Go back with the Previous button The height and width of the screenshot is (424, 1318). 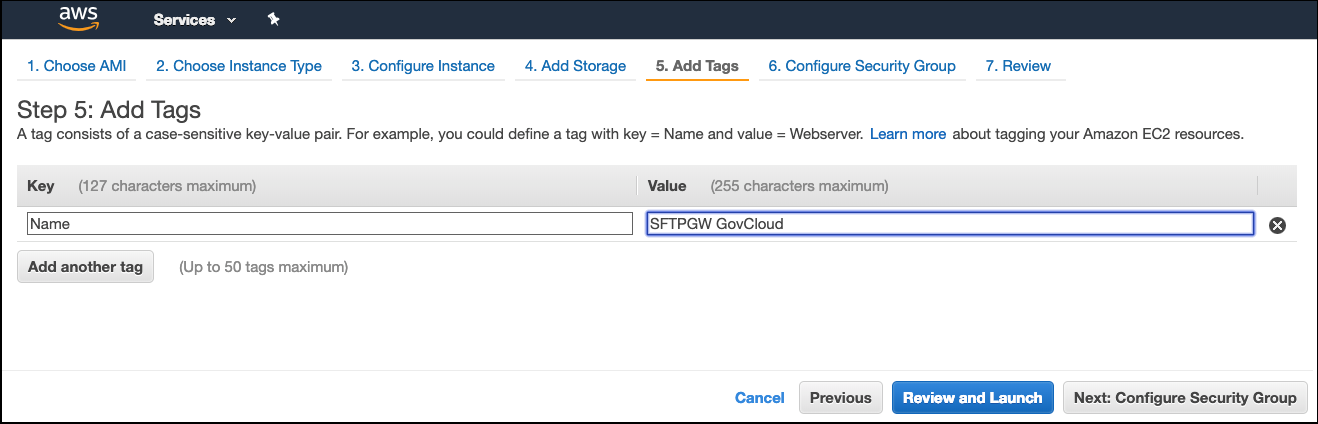coord(841,398)
